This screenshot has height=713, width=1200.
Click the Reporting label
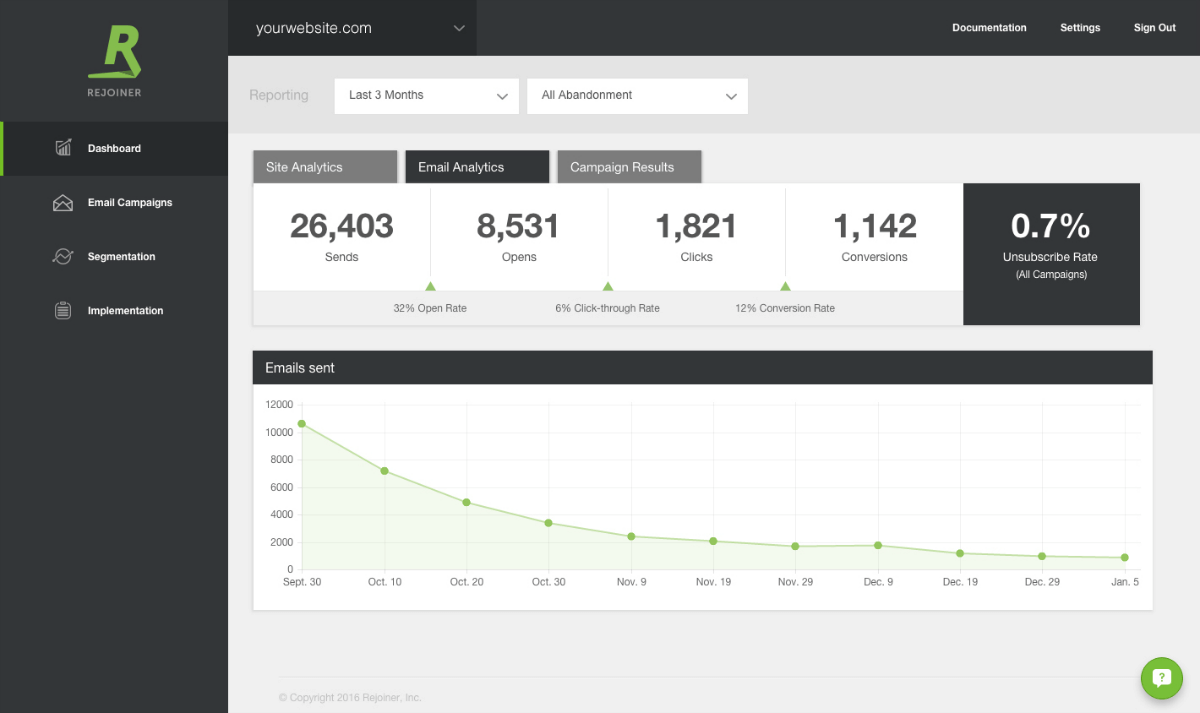pyautogui.click(x=279, y=95)
